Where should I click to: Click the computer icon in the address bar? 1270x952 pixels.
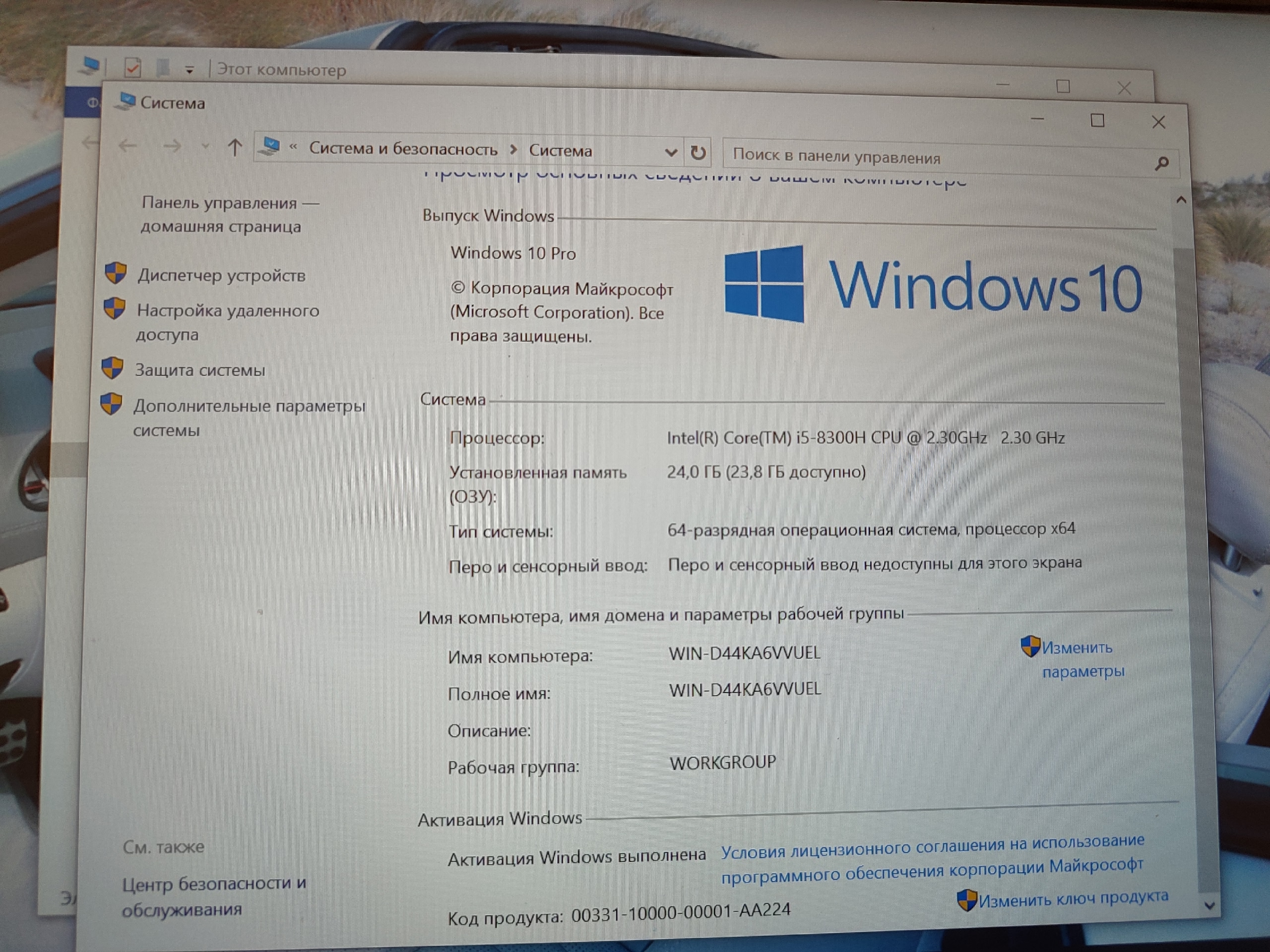pos(269,146)
